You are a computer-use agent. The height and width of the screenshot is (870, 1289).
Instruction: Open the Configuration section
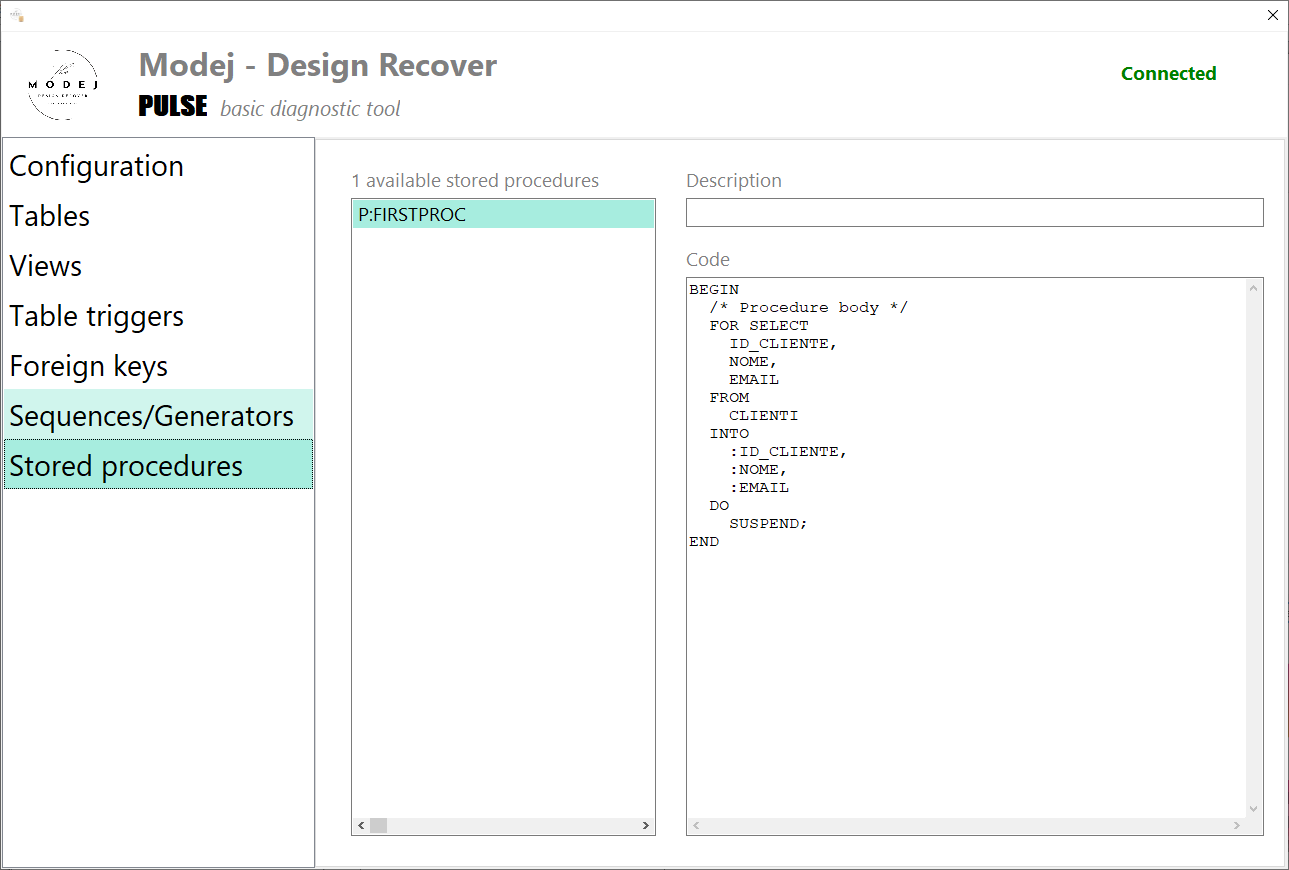click(x=158, y=165)
